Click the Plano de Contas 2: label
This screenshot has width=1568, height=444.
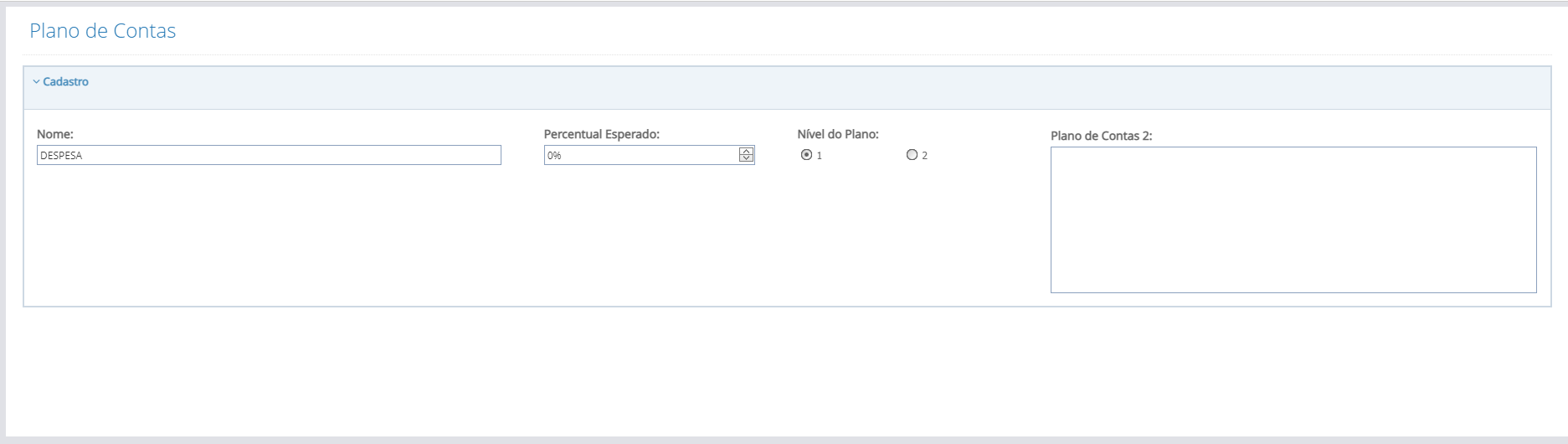point(1101,136)
